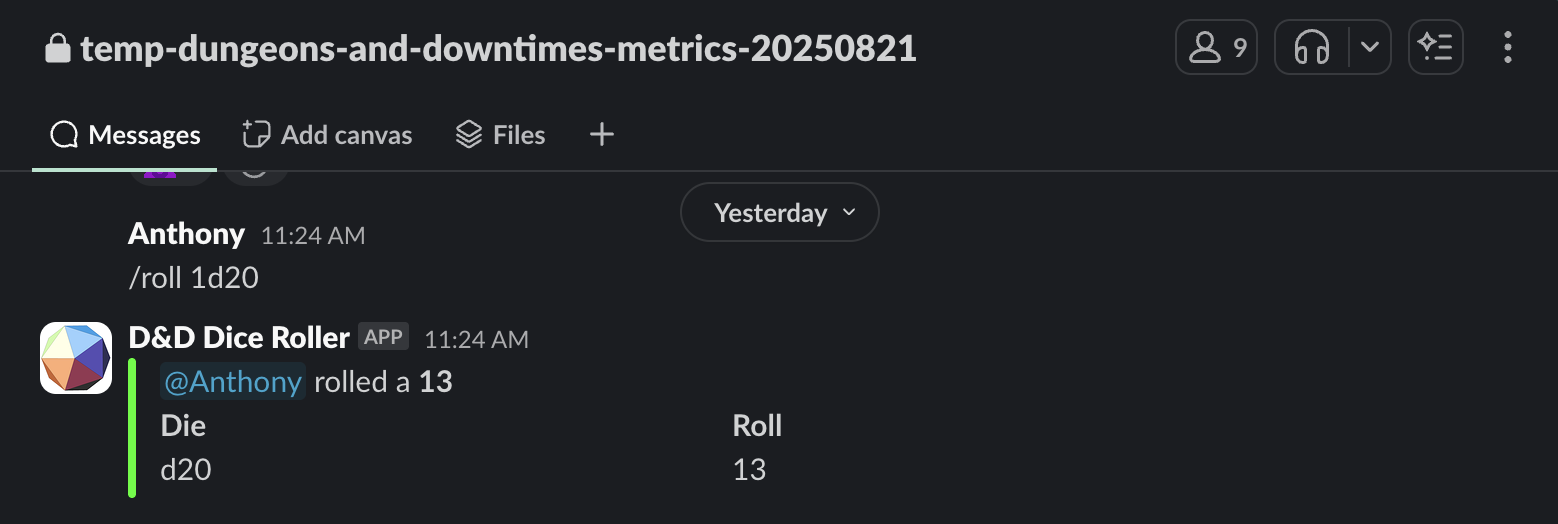
Task: Go to the Files tab
Action: (x=500, y=135)
